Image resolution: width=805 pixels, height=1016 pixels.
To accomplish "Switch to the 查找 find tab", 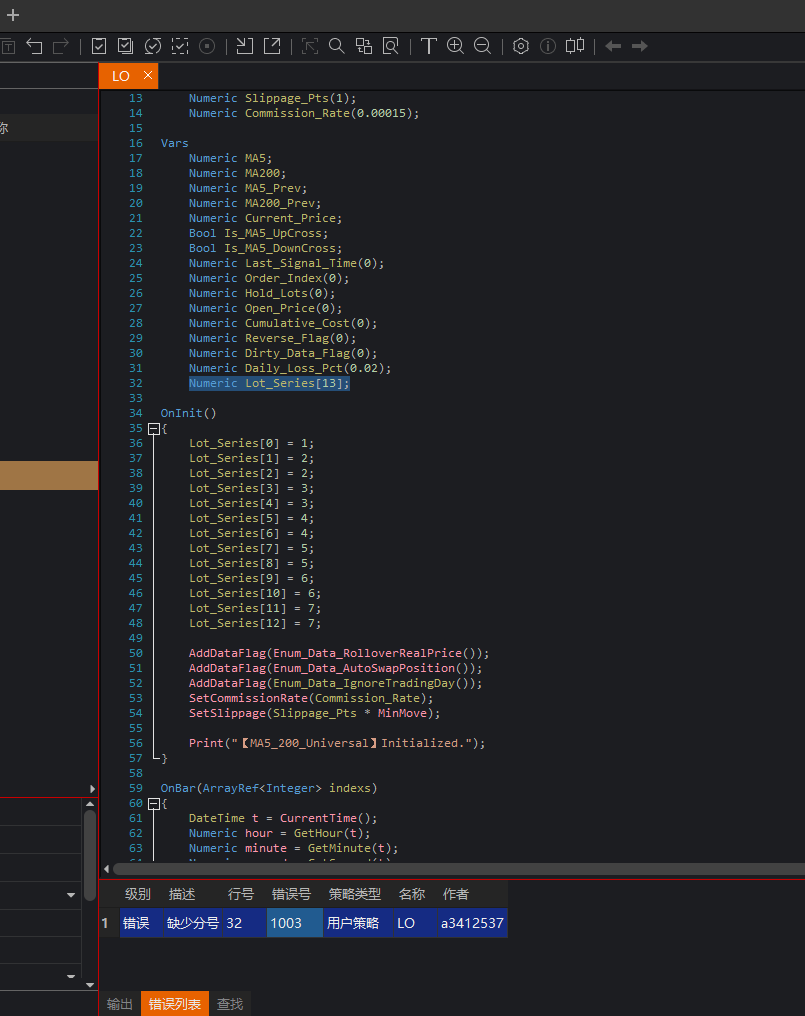I will (x=230, y=1004).
